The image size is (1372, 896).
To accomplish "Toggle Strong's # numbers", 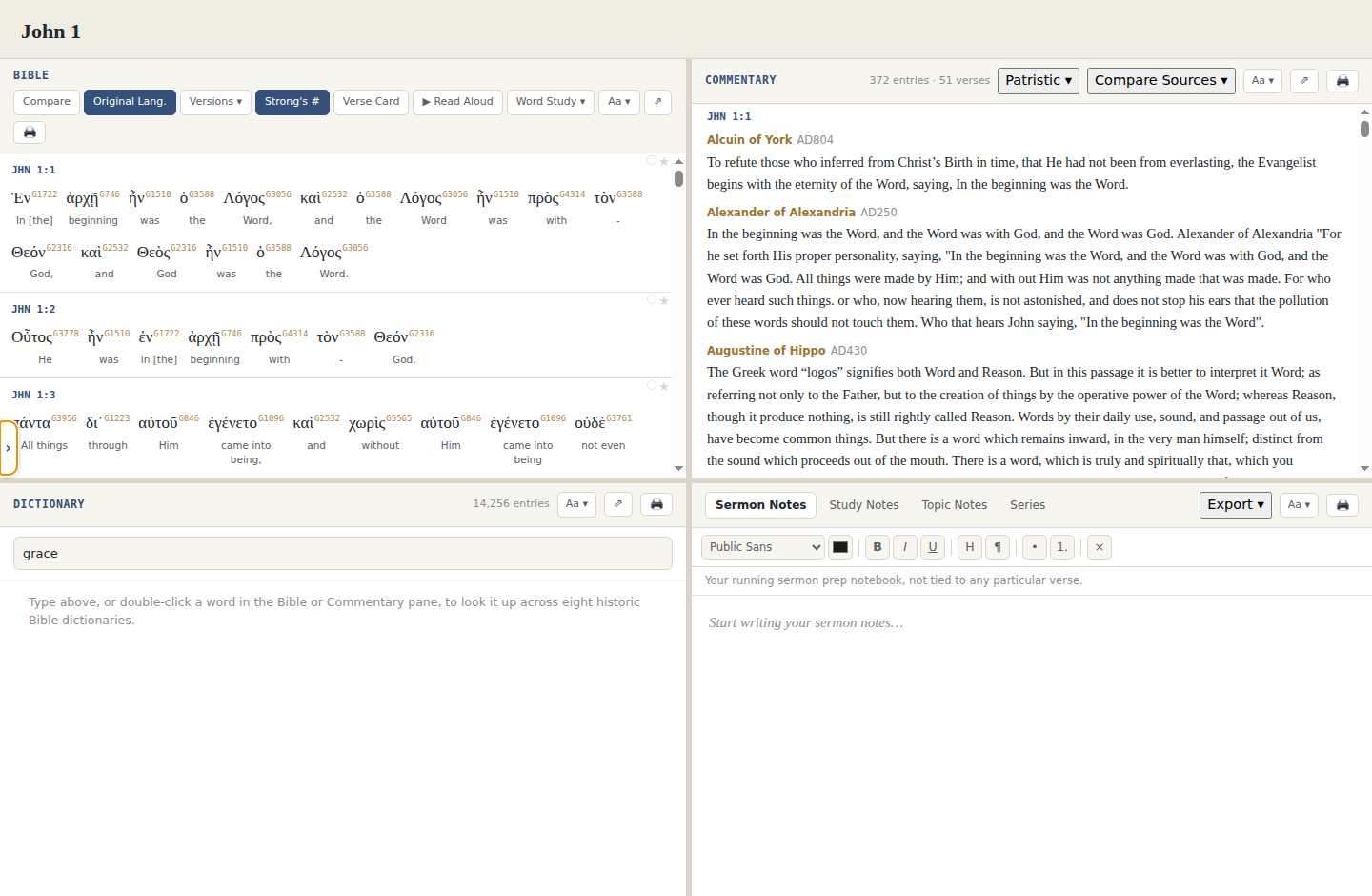I will [293, 102].
